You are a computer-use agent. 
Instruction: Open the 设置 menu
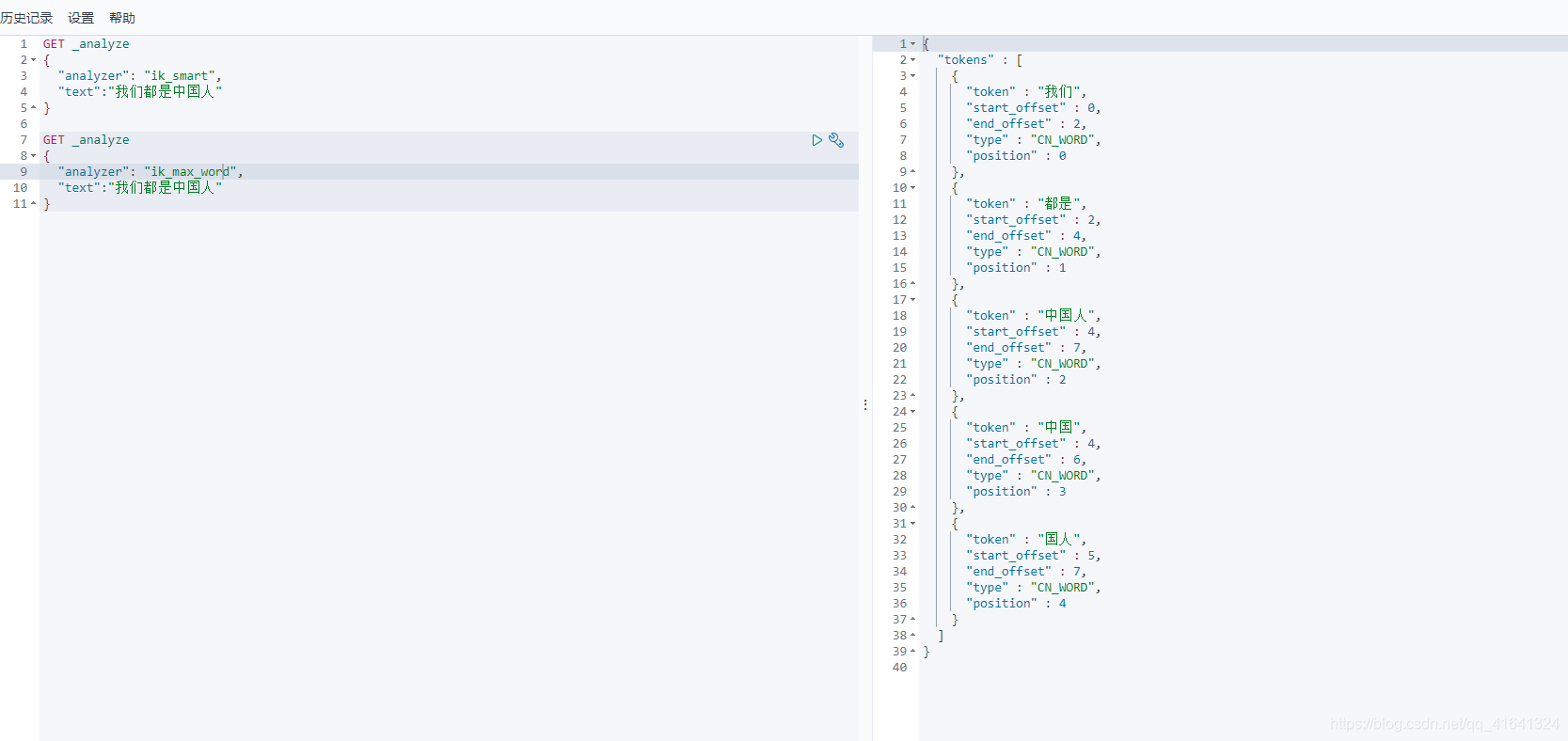coord(81,18)
